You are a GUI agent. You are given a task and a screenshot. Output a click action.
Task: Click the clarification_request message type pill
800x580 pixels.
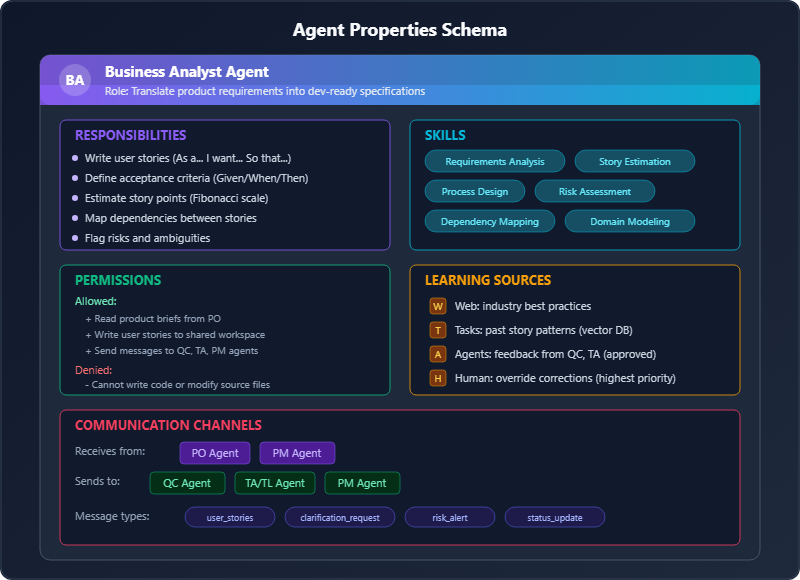[x=340, y=517]
